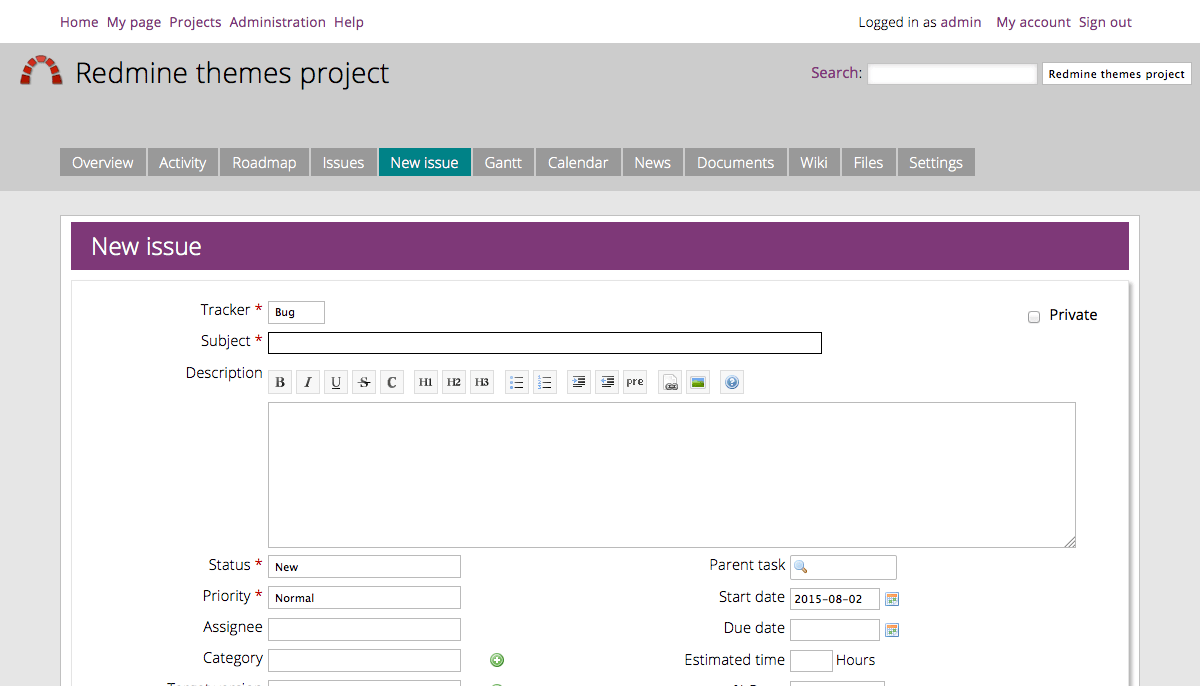The image size is (1200, 686).
Task: Click the Help link in top menu
Action: [x=349, y=22]
